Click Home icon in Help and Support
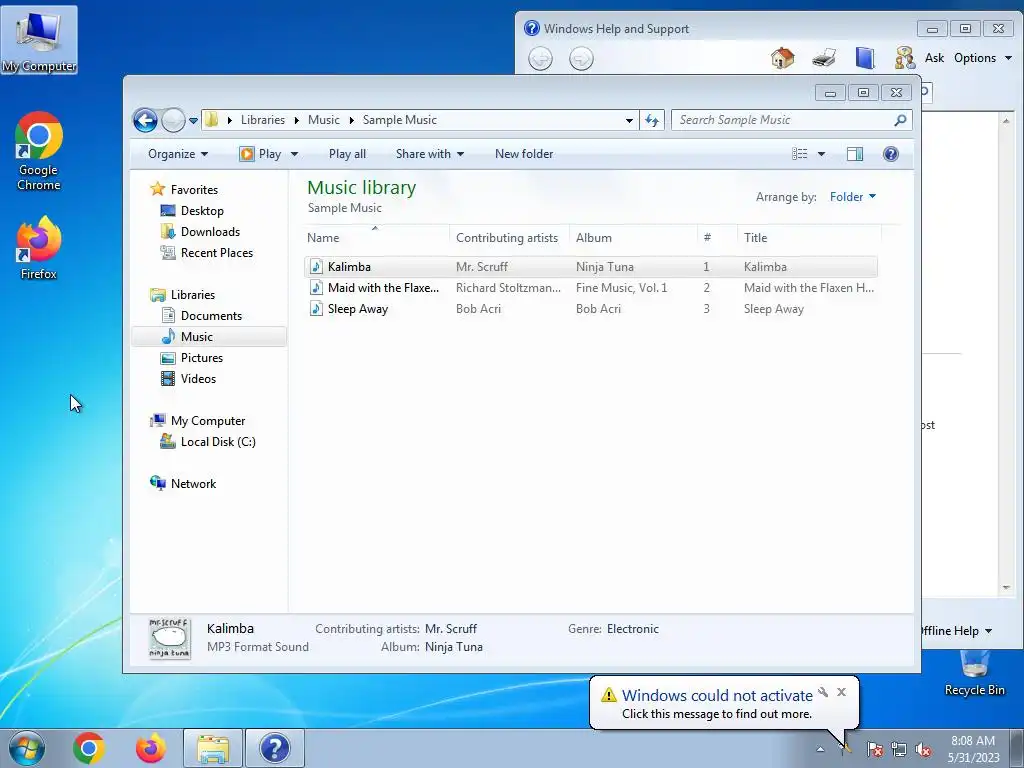The height and width of the screenshot is (768, 1024). pyautogui.click(x=782, y=58)
